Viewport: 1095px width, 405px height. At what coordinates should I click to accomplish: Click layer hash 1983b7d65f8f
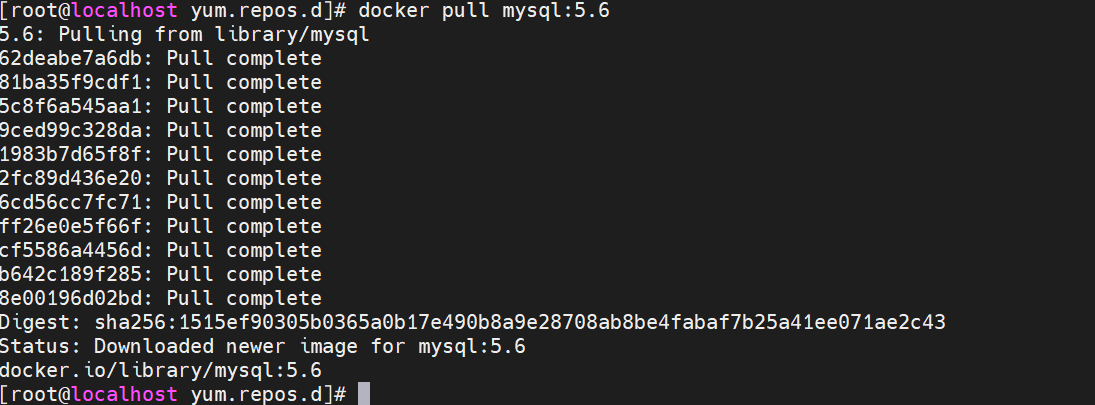pyautogui.click(x=77, y=155)
